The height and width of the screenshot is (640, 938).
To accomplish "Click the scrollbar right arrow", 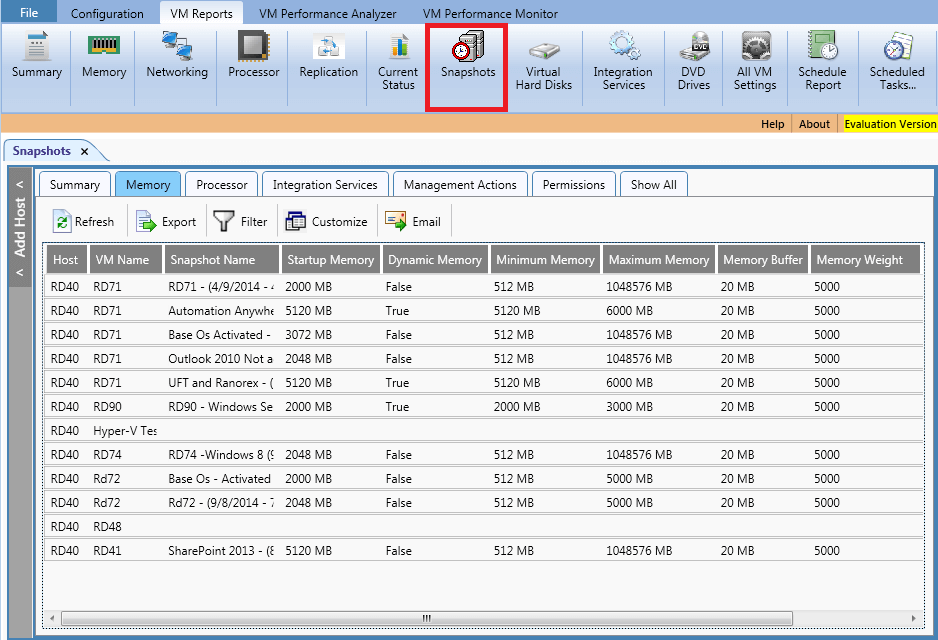I will 913,618.
